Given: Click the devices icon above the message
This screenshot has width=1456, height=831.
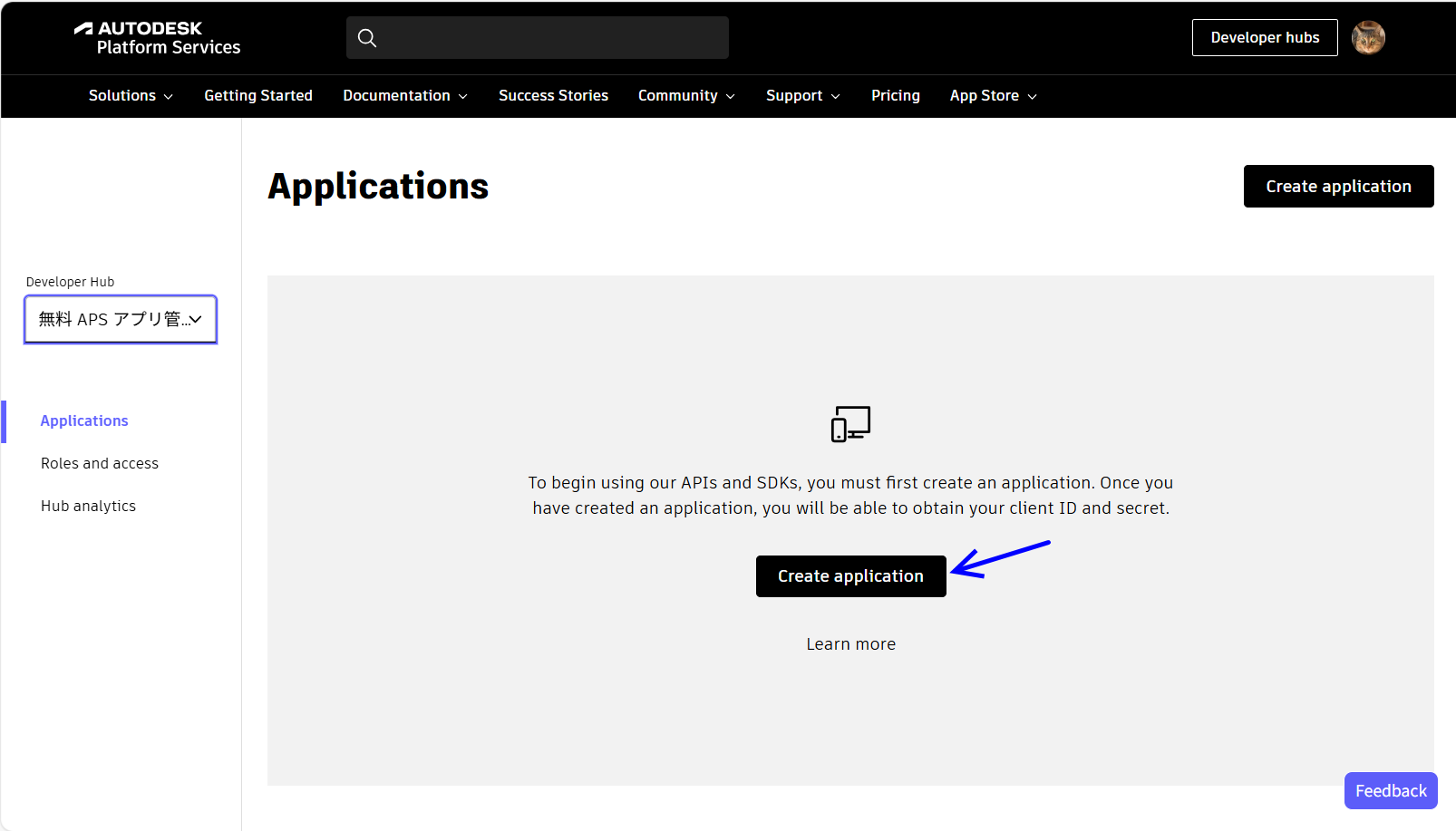Looking at the screenshot, I should [x=850, y=423].
